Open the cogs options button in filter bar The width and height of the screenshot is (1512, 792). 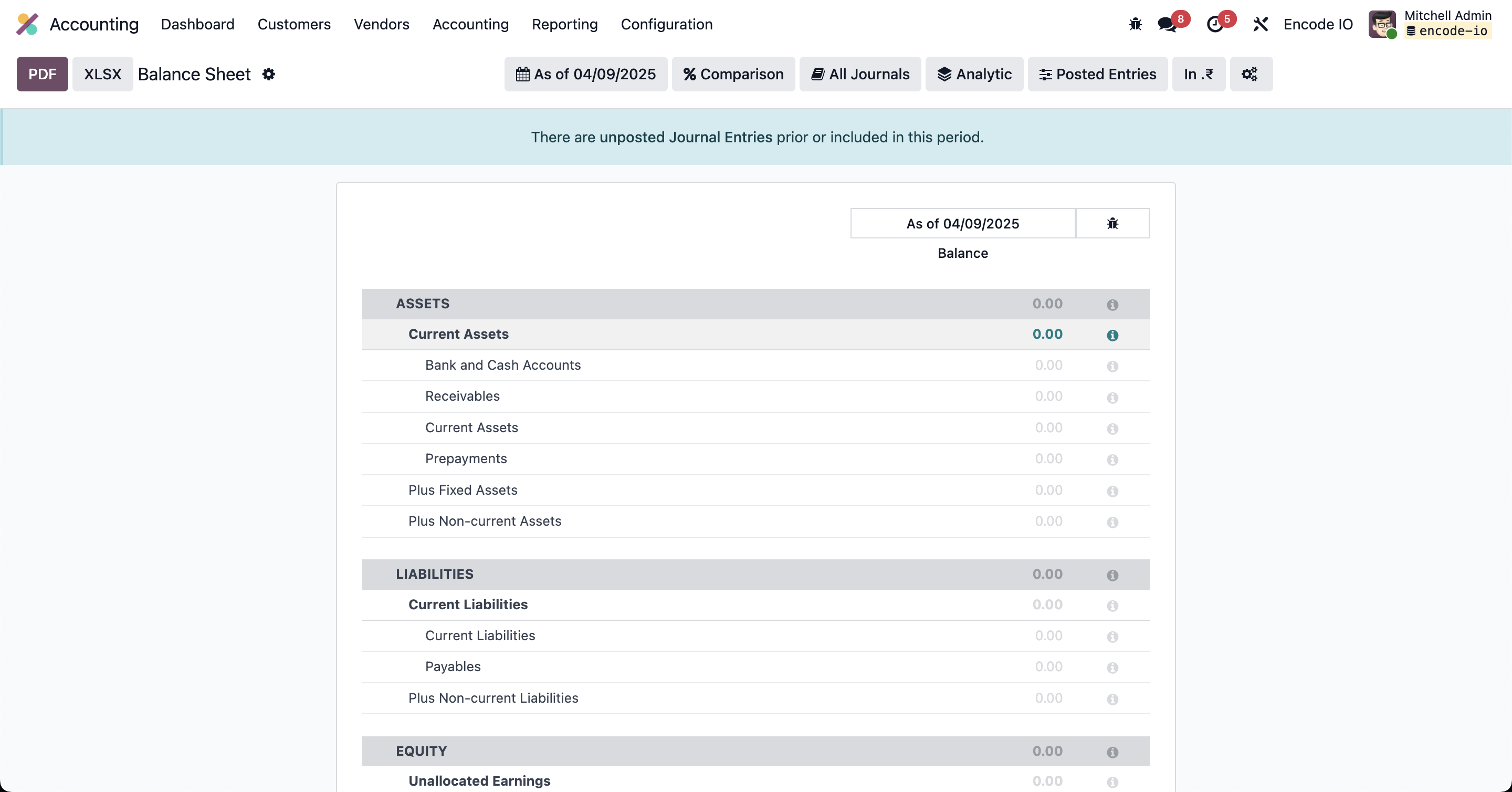[x=1250, y=74]
